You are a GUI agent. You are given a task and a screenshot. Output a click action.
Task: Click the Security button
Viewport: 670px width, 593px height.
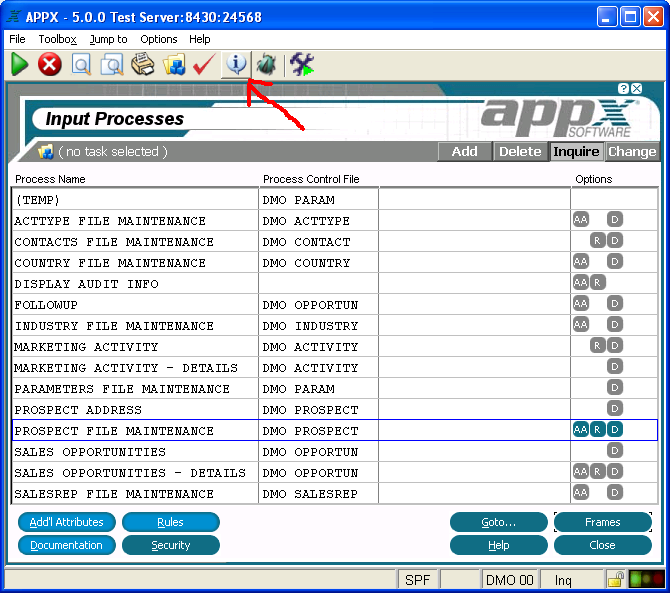pyautogui.click(x=170, y=545)
